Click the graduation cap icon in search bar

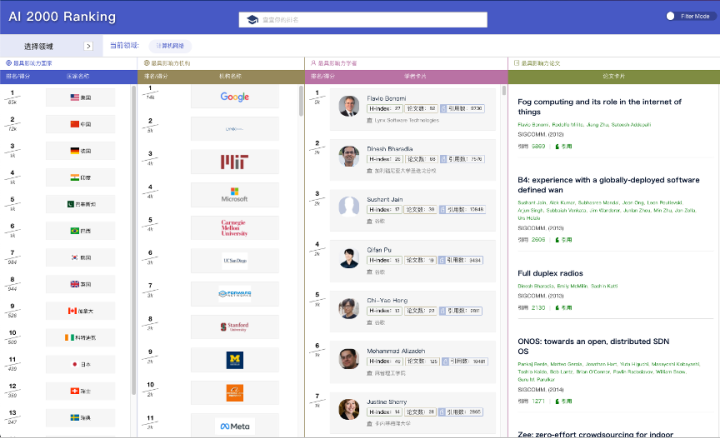[x=253, y=20]
